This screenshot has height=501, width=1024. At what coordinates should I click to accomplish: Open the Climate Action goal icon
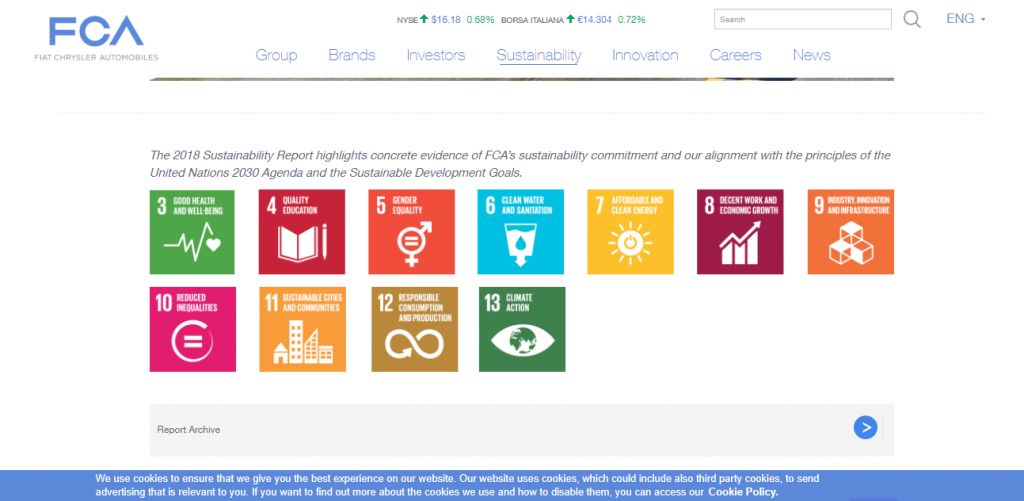coord(522,329)
